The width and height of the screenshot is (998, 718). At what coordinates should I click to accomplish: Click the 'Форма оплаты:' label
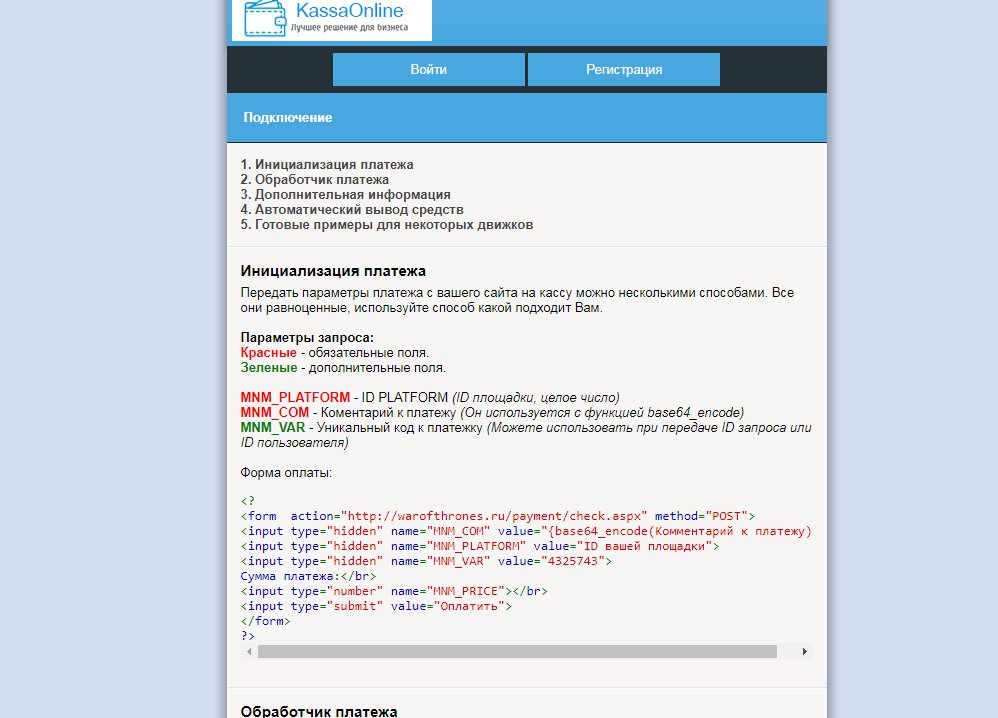pyautogui.click(x=286, y=473)
